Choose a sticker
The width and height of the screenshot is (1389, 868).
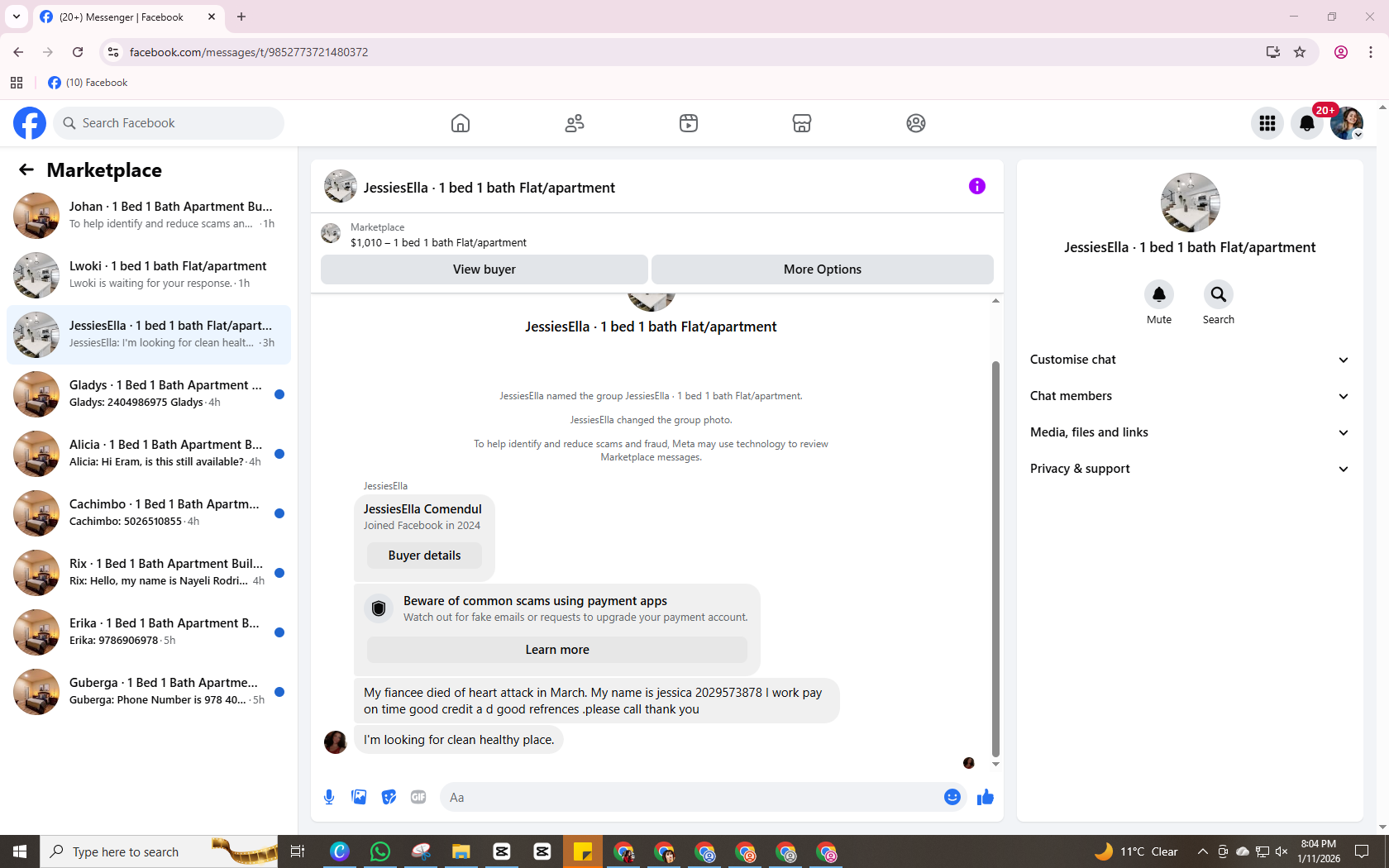pos(389,797)
